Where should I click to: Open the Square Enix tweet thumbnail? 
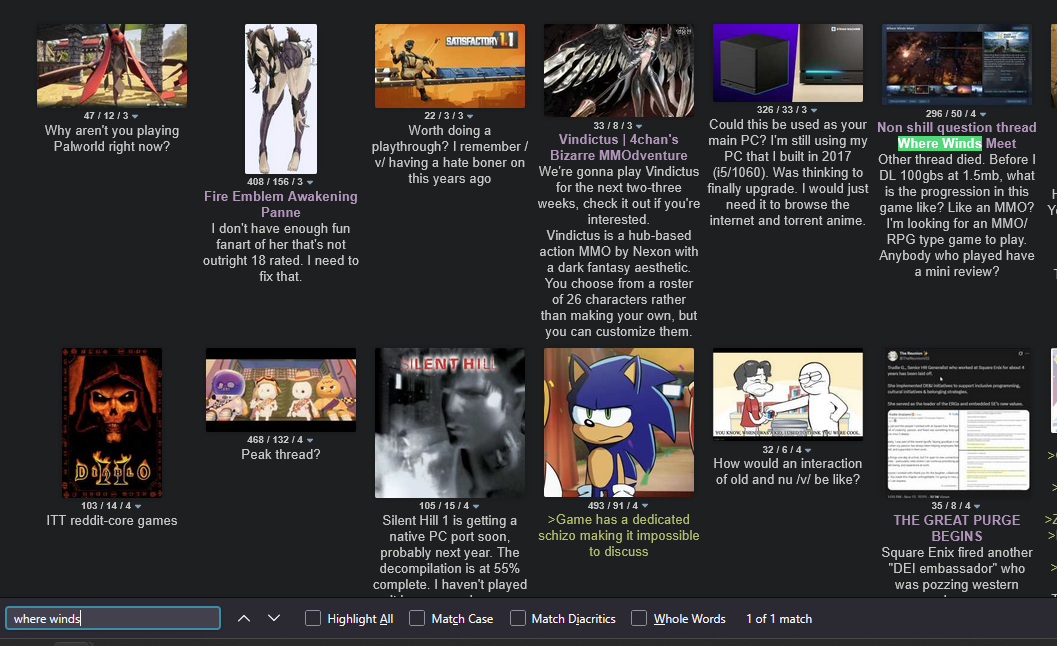tap(957, 423)
